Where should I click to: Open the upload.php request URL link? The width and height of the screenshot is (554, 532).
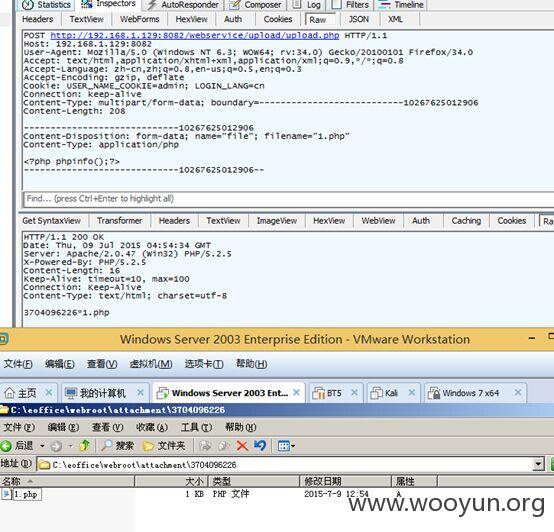point(195,35)
